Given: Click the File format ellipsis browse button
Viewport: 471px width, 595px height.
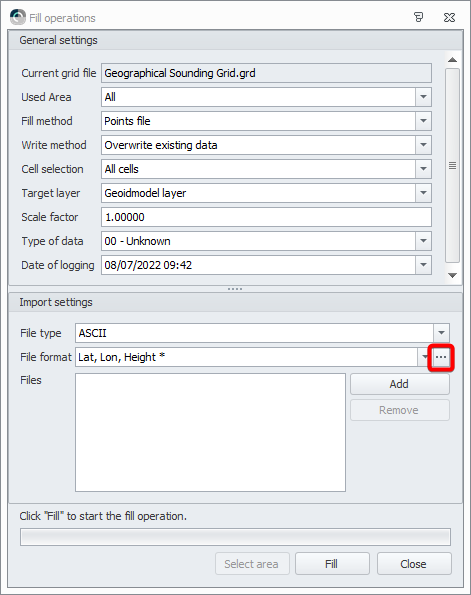Looking at the screenshot, I should tap(441, 357).
